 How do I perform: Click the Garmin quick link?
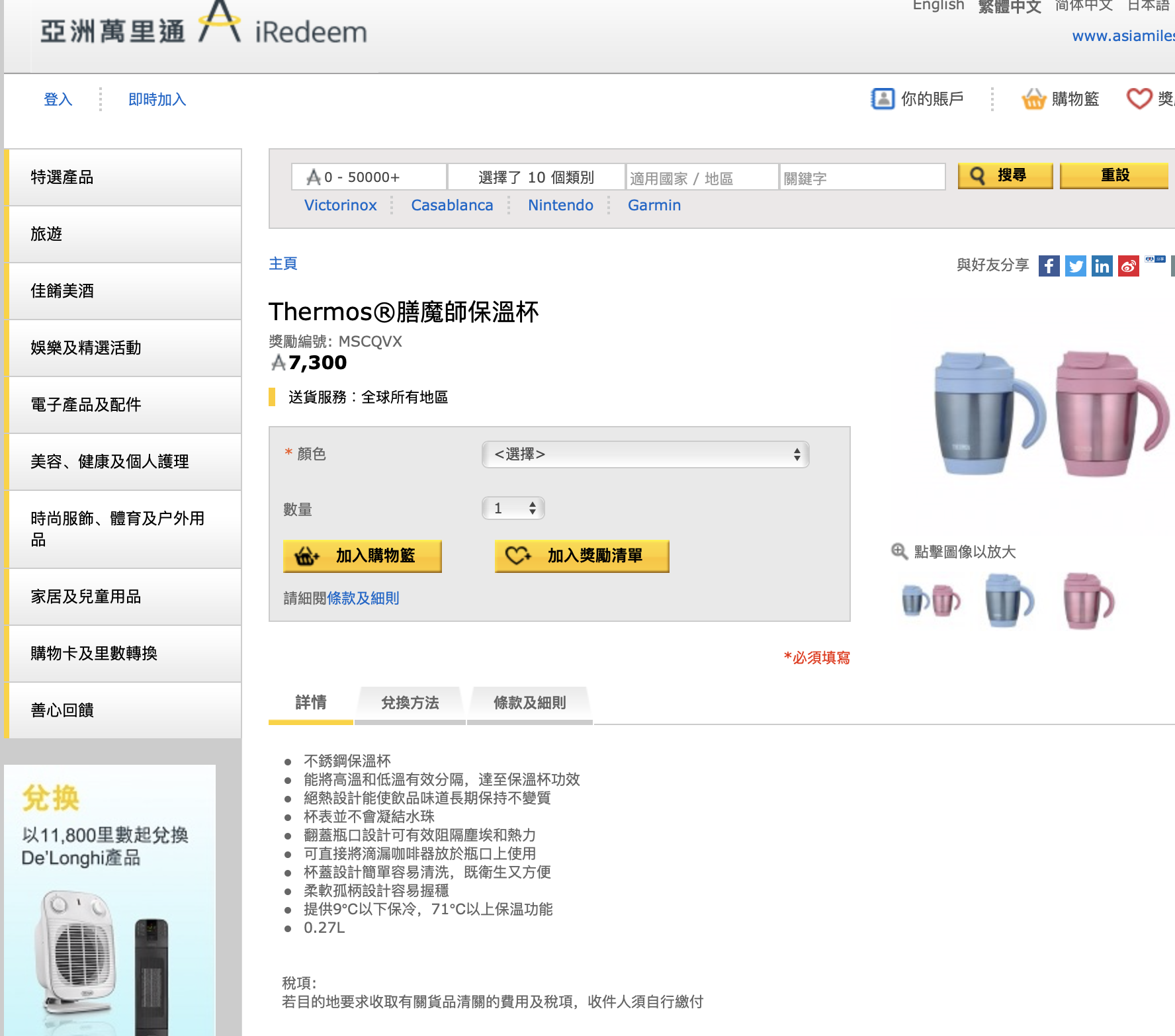(654, 205)
